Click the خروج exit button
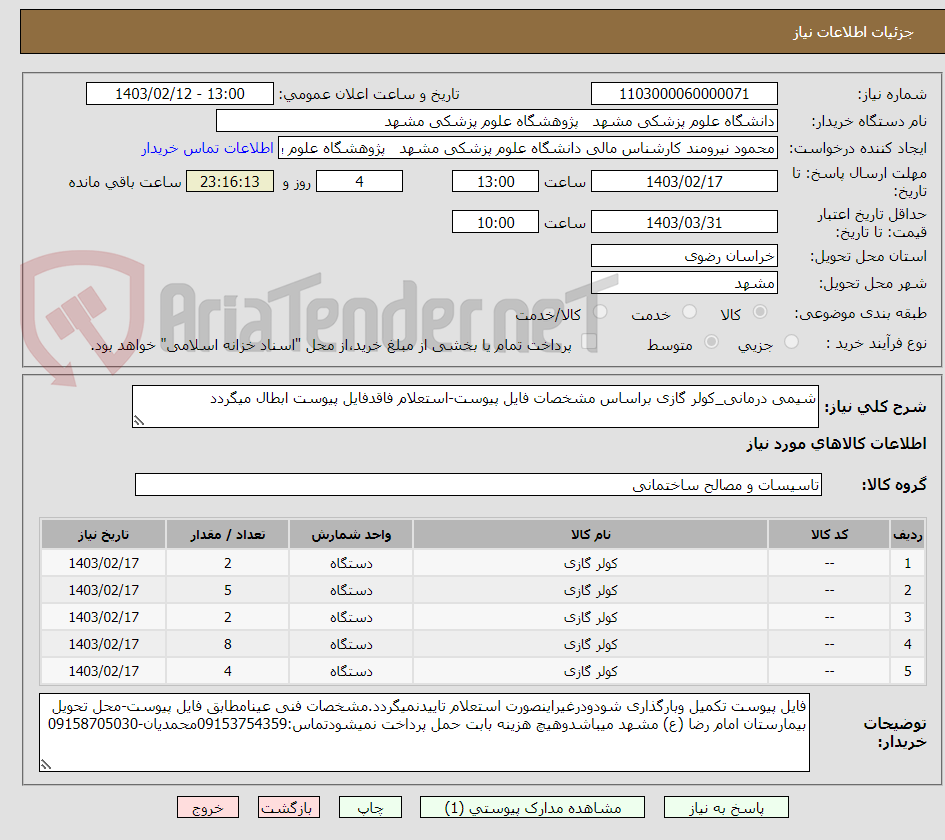This screenshot has height=840, width=945. 208,807
